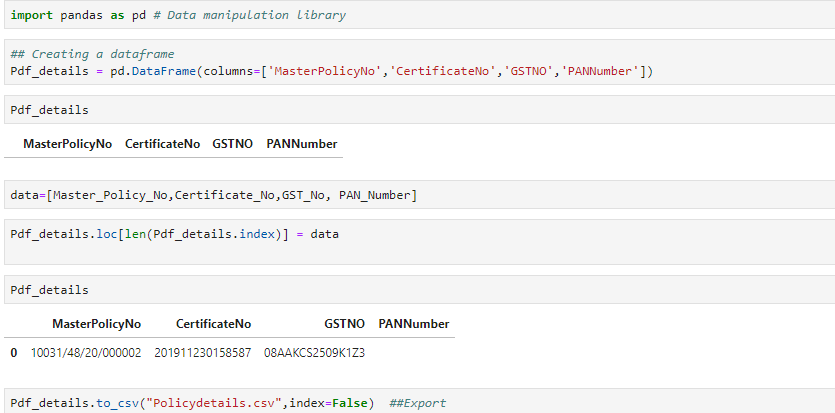Click the second 'Pdf_details' display cell
Screen dimensions: 835x413
(420, 290)
